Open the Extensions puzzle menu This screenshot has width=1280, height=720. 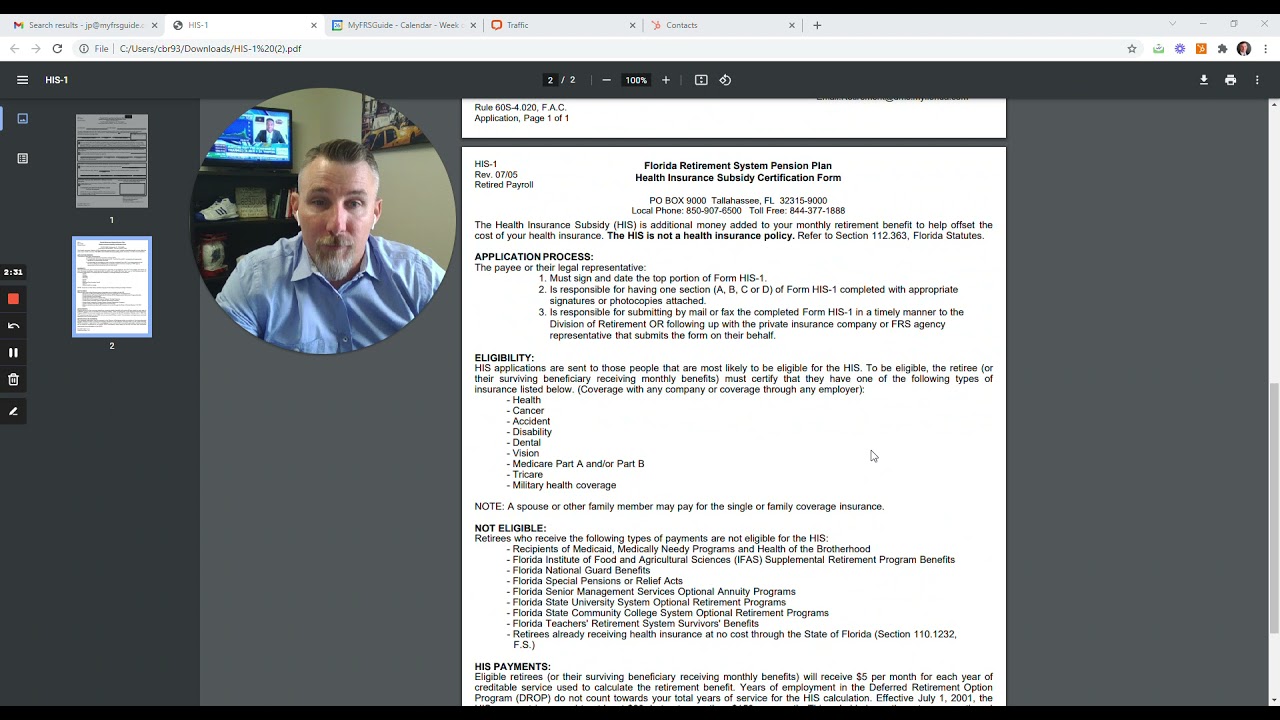(x=1222, y=48)
